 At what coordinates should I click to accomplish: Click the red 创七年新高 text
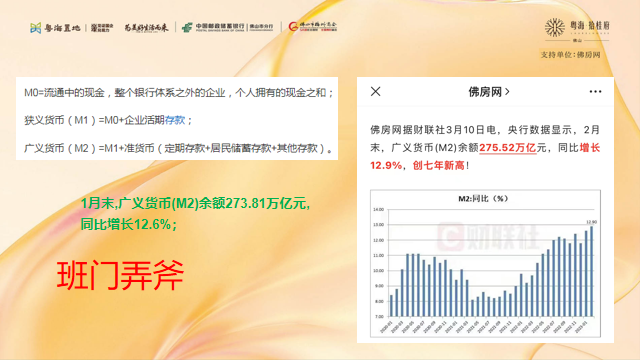pos(438,165)
